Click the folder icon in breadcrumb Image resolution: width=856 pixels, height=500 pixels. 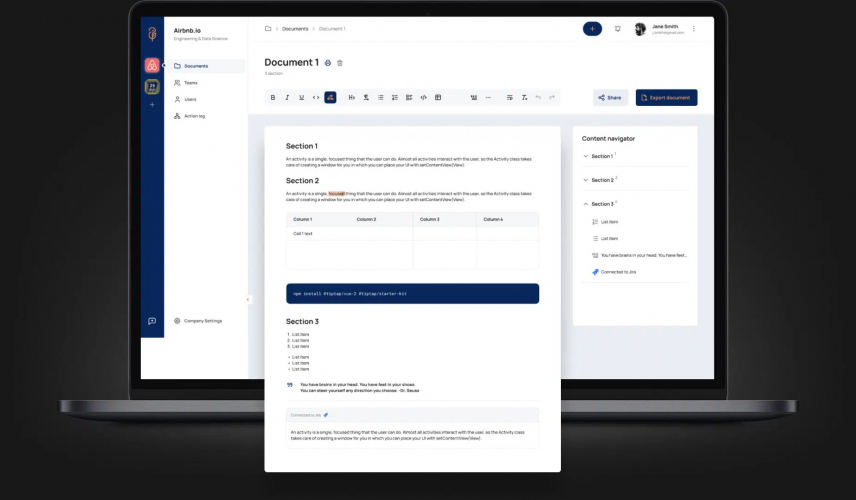[268, 29]
